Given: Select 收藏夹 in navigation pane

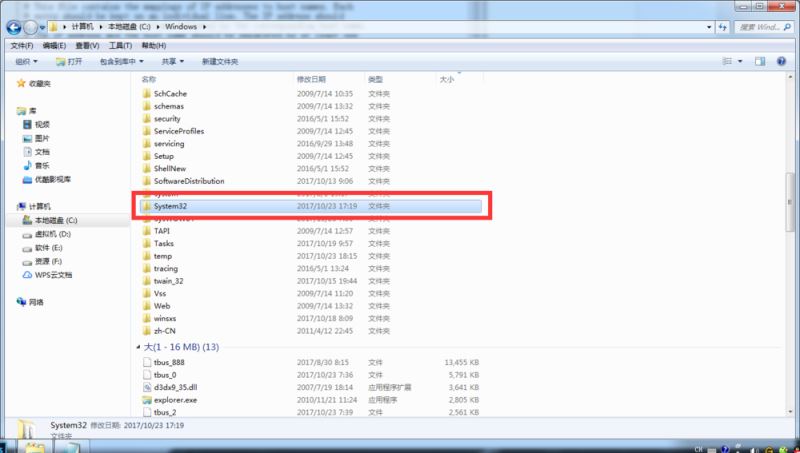Looking at the screenshot, I should coord(39,84).
